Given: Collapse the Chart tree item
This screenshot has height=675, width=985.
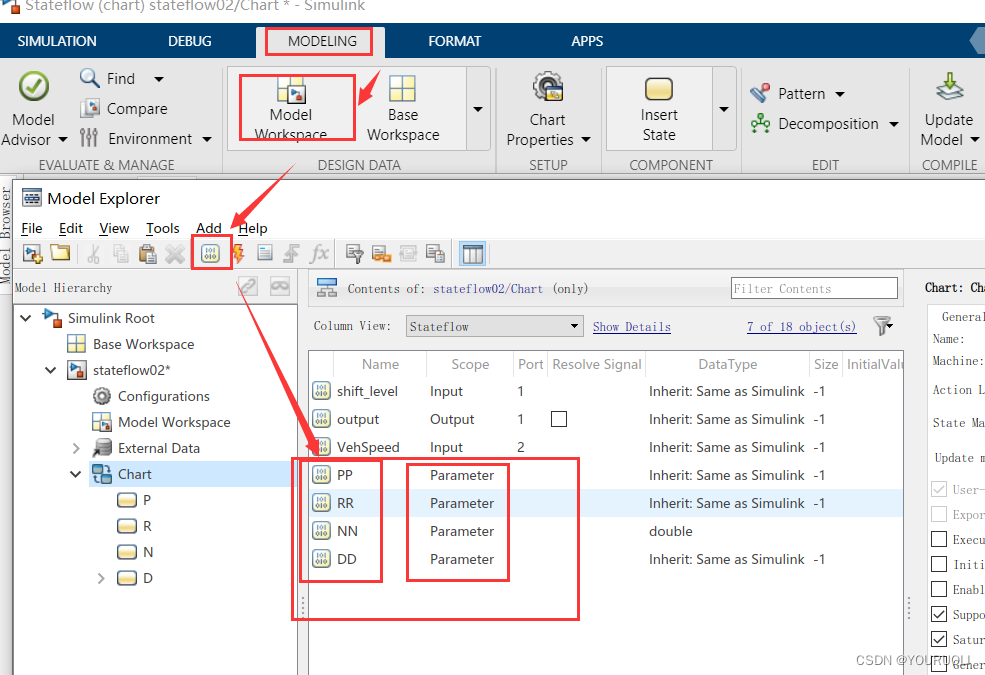Looking at the screenshot, I should pyautogui.click(x=75, y=473).
